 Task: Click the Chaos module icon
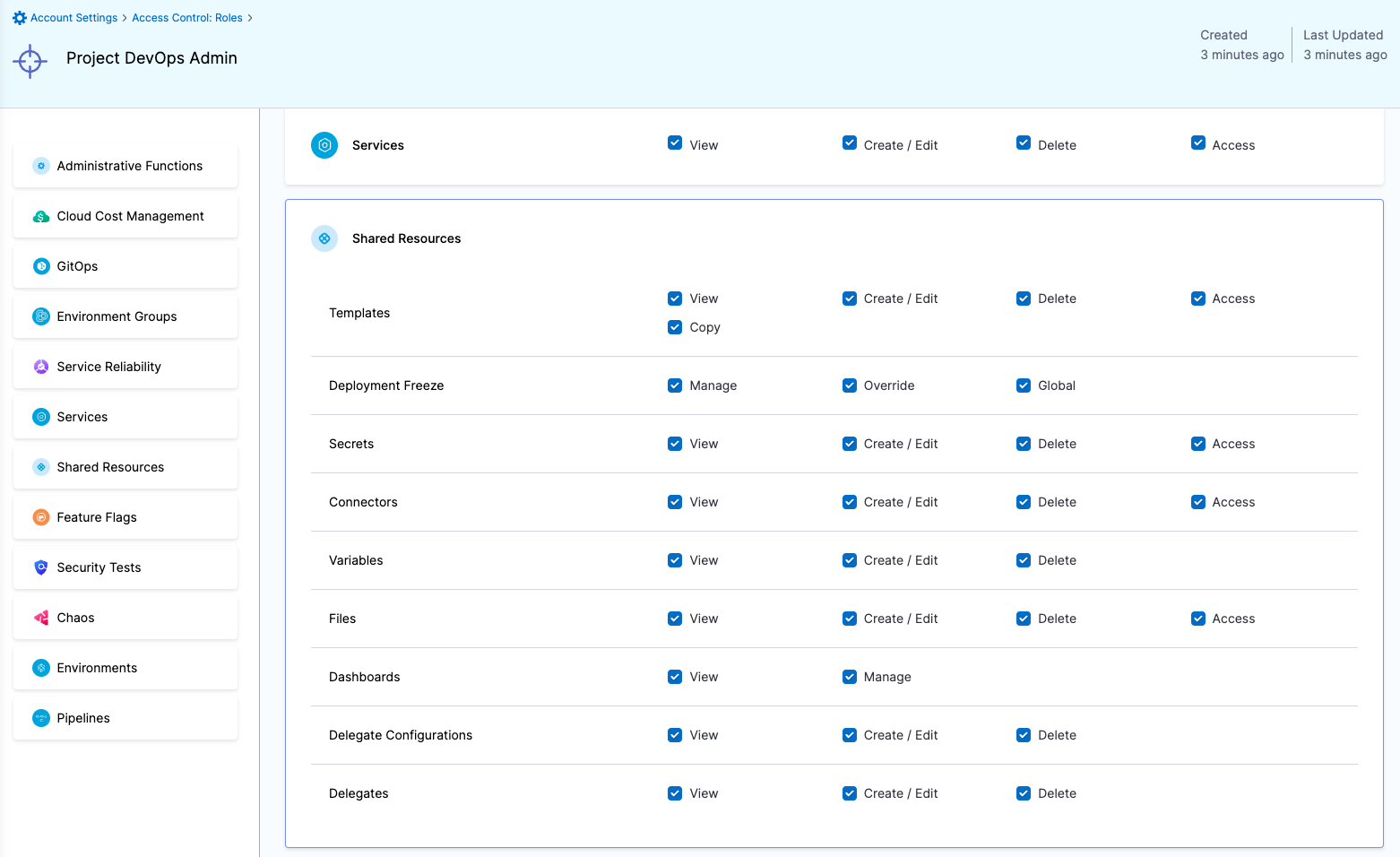coord(40,618)
